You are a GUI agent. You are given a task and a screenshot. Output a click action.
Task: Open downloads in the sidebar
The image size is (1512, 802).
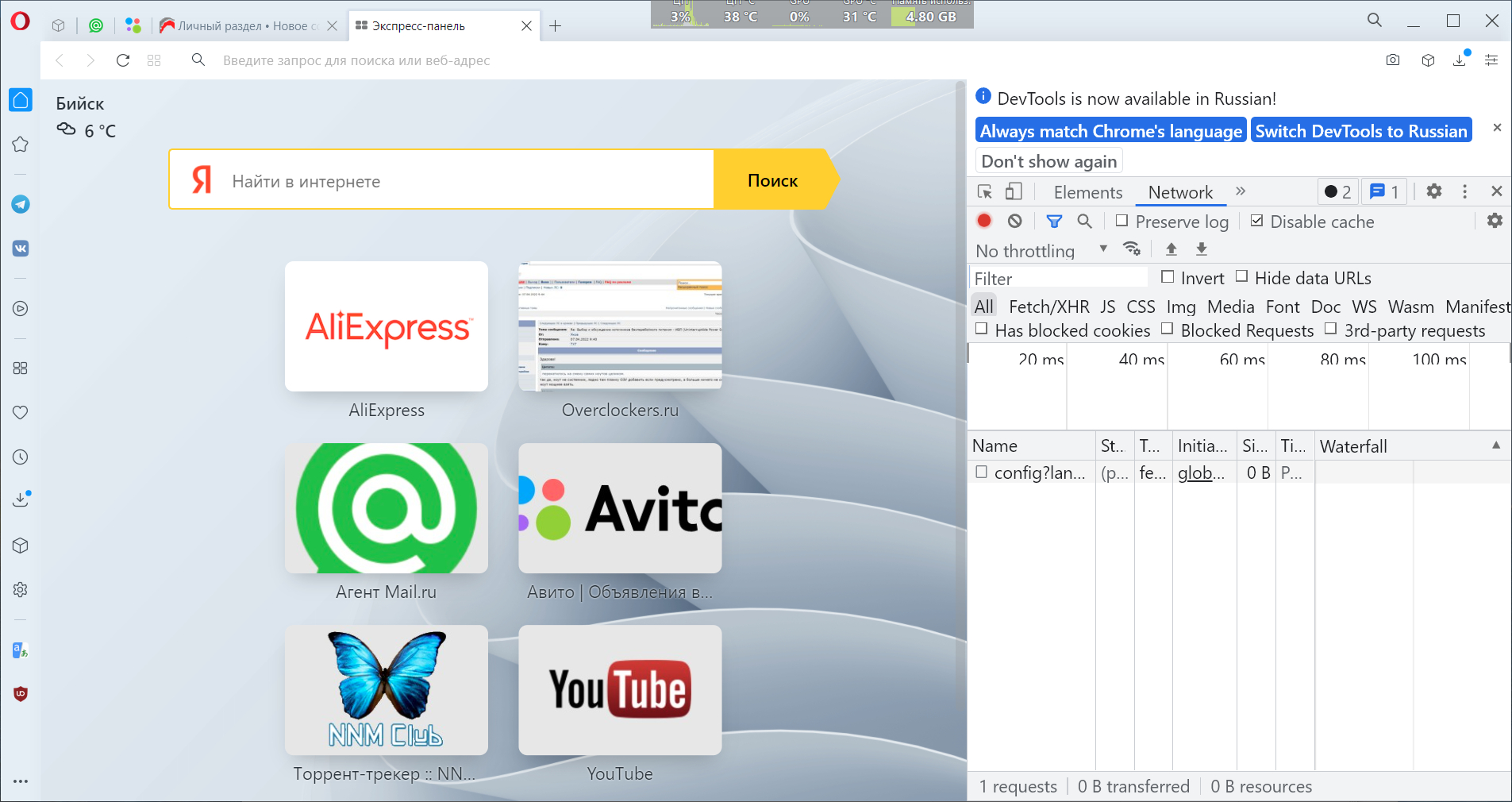(x=21, y=499)
